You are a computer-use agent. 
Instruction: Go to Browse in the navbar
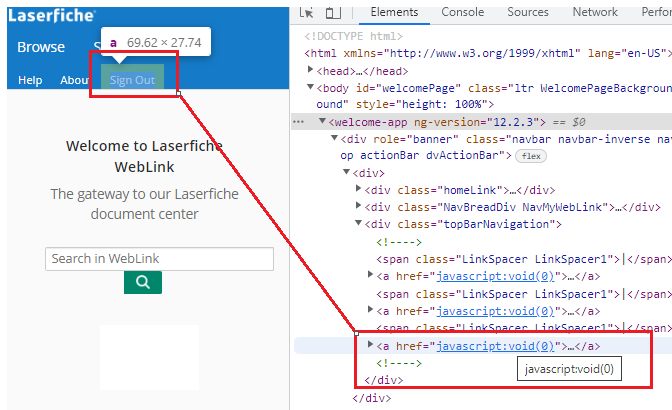click(41, 47)
